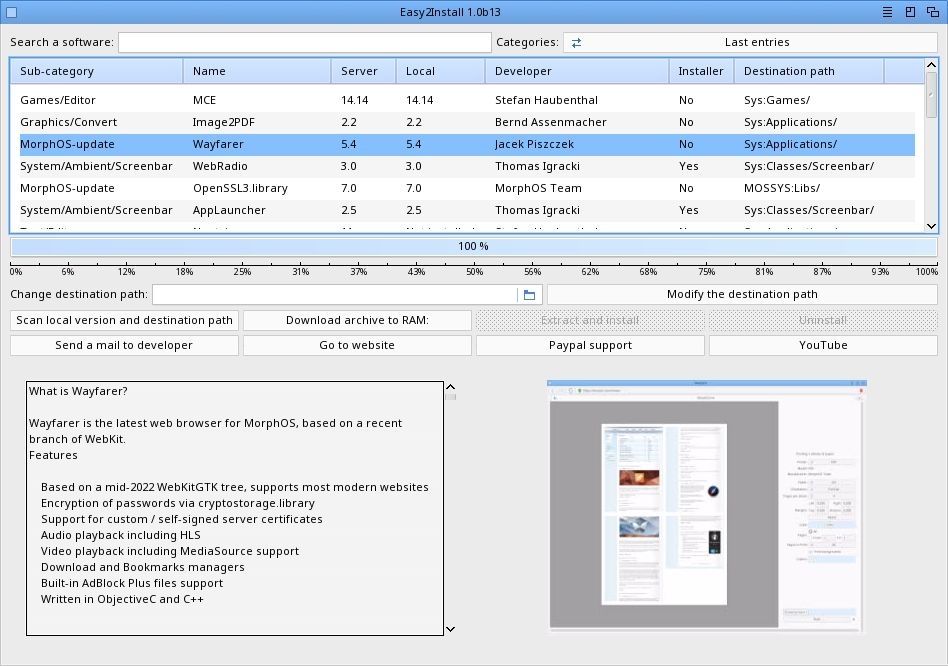The image size is (948, 666).
Task: Select the AppLauncher row
Action: (x=467, y=210)
